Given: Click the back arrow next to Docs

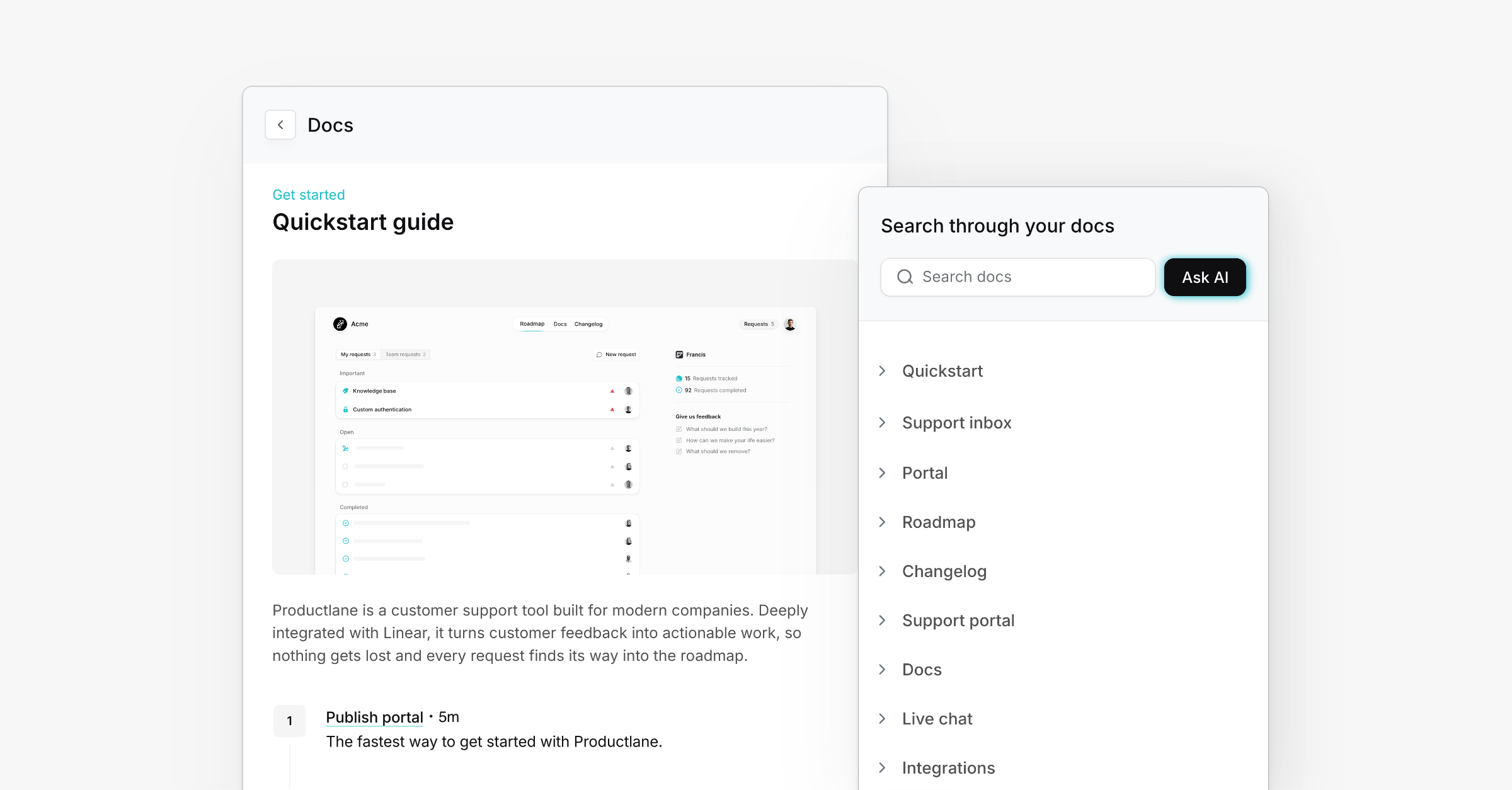Looking at the screenshot, I should click(280, 125).
